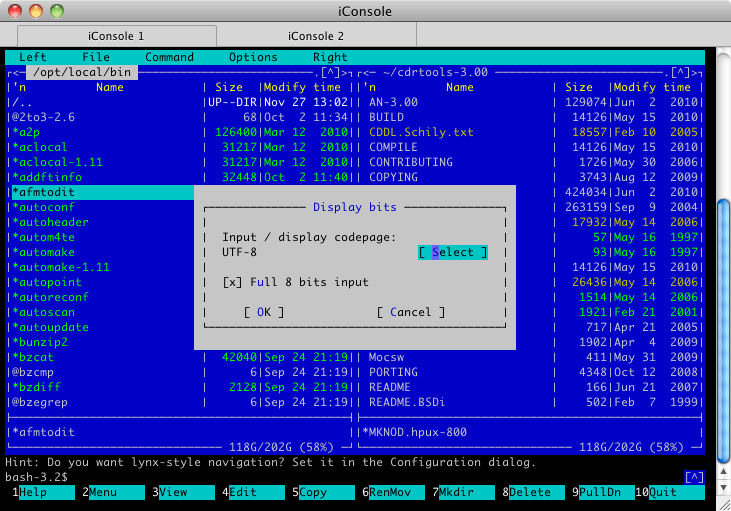Image resolution: width=731 pixels, height=511 pixels.
Task: Select the AN-3.00 file in right panel
Action: tap(530, 102)
